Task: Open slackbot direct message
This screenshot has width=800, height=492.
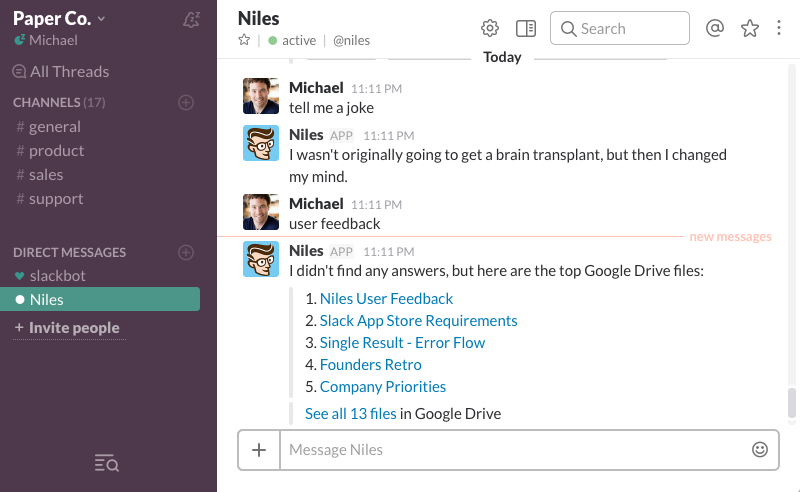Action: (50, 276)
